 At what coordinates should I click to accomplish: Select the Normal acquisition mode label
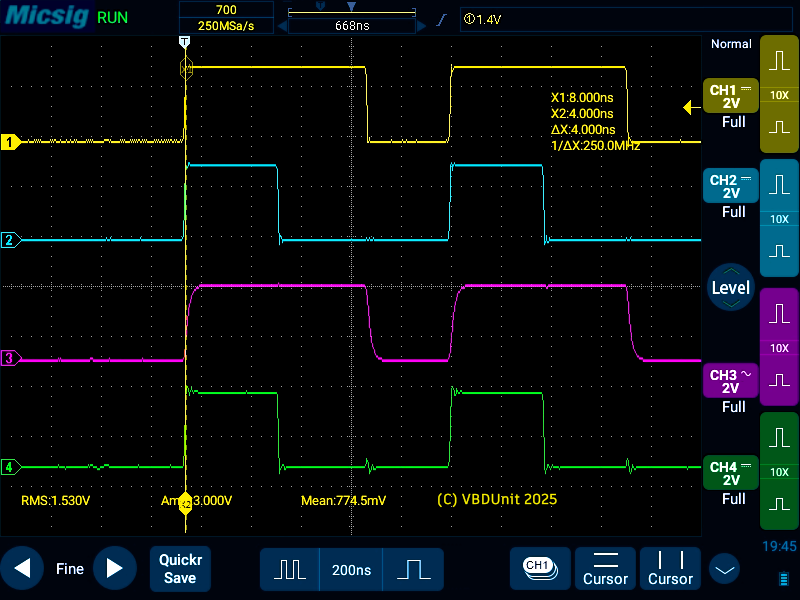tap(730, 44)
